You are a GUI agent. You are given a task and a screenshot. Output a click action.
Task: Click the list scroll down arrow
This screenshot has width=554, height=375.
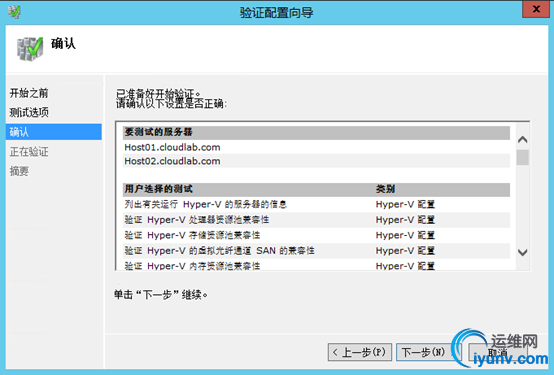click(x=523, y=252)
